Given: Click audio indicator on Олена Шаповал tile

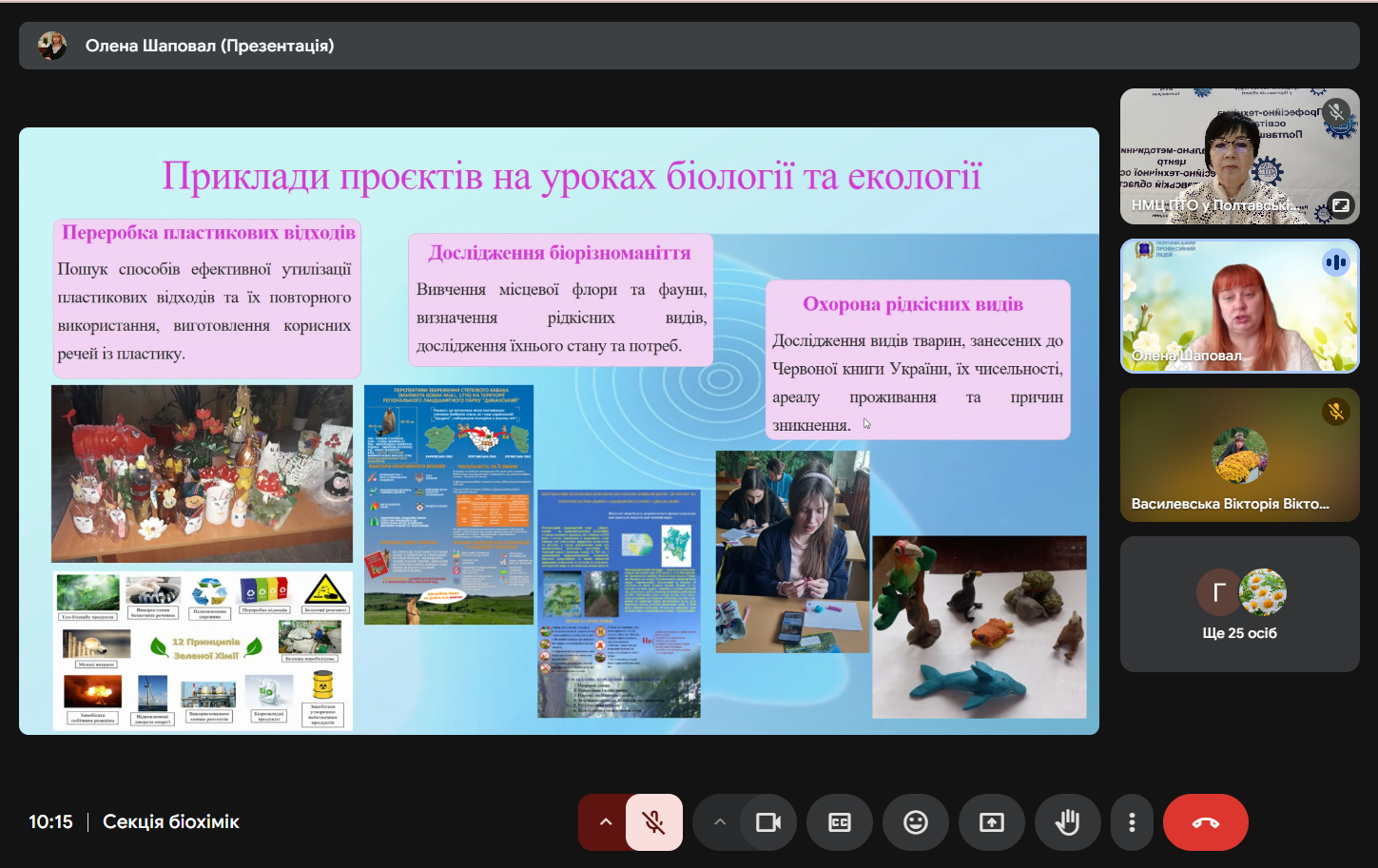Looking at the screenshot, I should [1335, 262].
